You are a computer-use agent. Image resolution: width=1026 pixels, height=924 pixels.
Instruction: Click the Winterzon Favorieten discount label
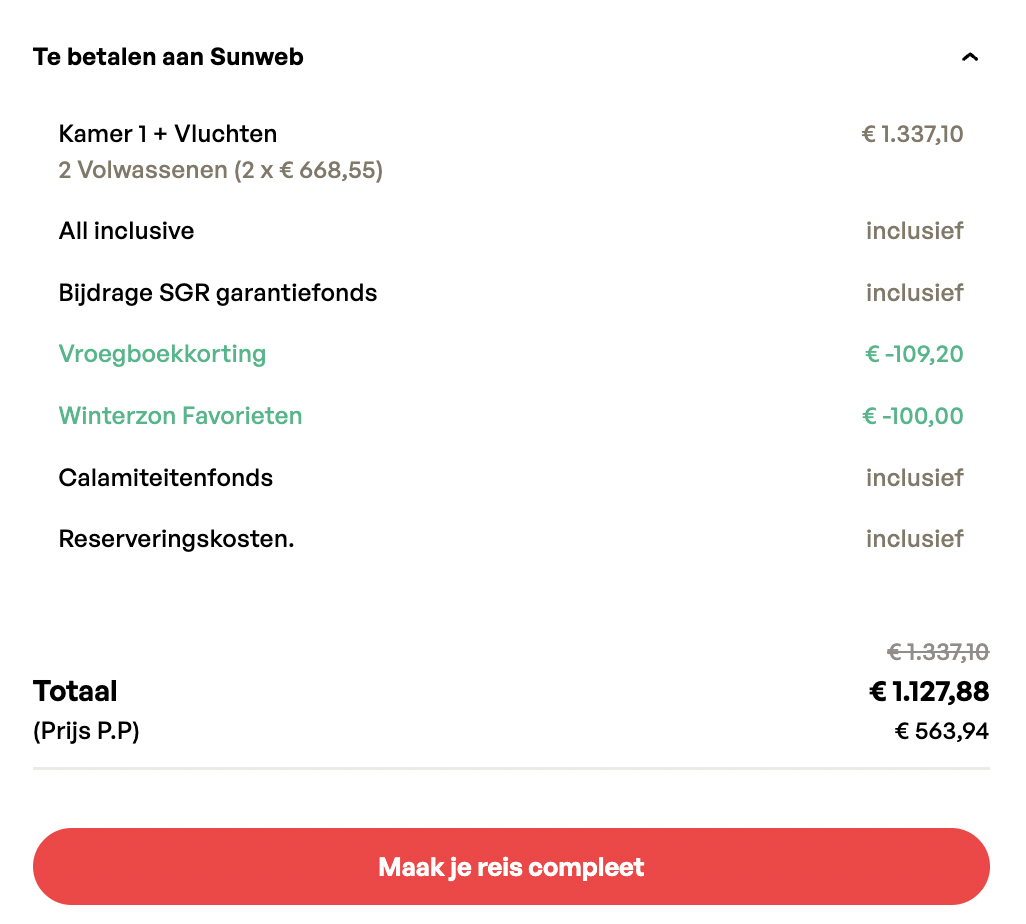point(180,416)
